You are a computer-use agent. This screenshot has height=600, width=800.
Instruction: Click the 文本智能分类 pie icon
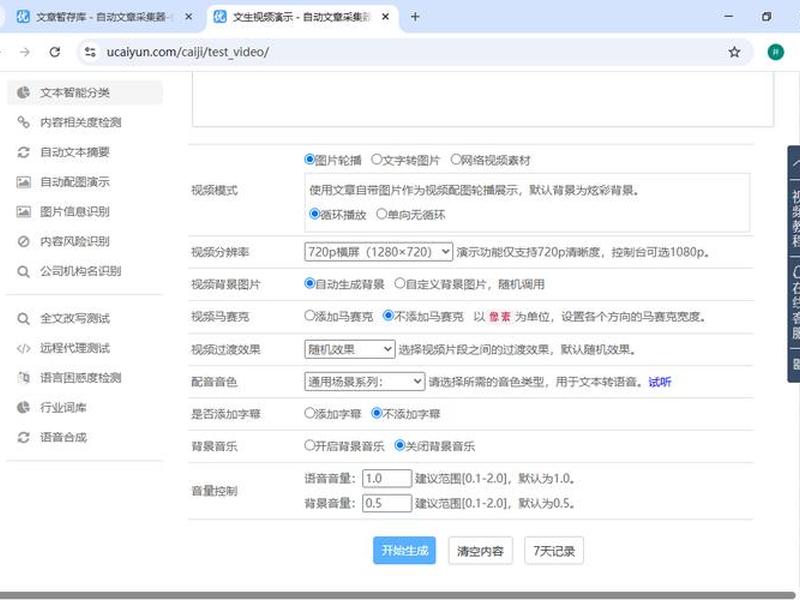(x=23, y=92)
